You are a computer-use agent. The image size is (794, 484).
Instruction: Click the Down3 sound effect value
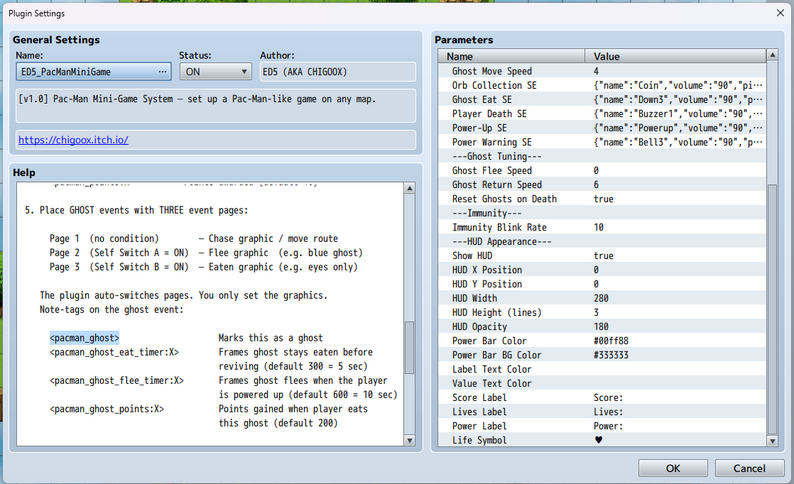678,100
